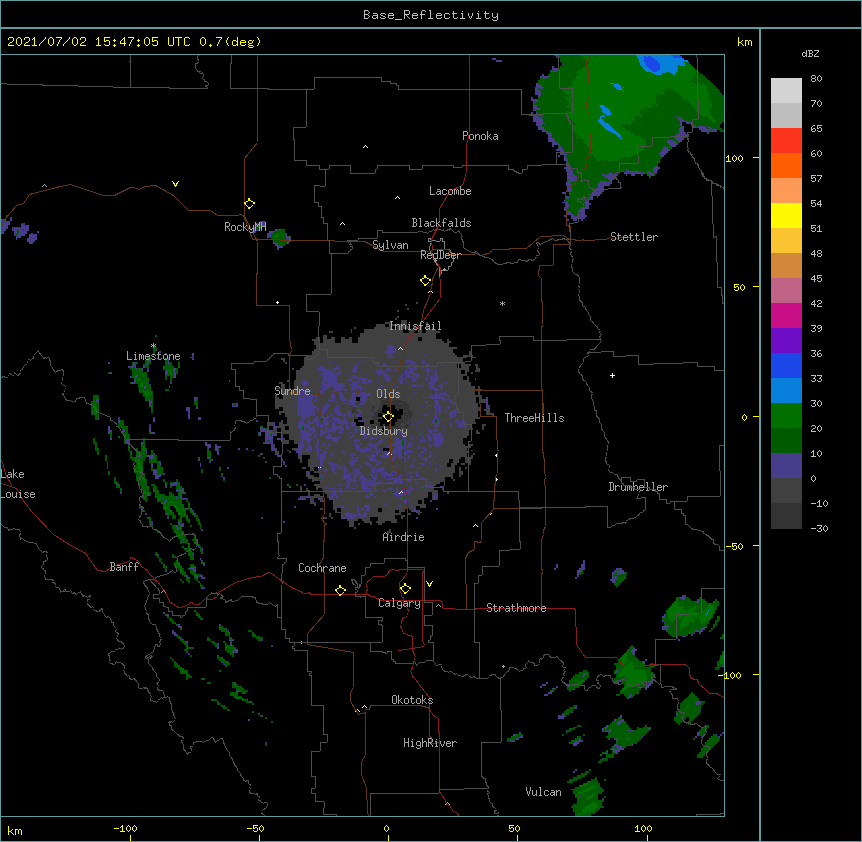This screenshot has height=842, width=862.
Task: Click the 100 tick on the right axis
Action: 734,158
